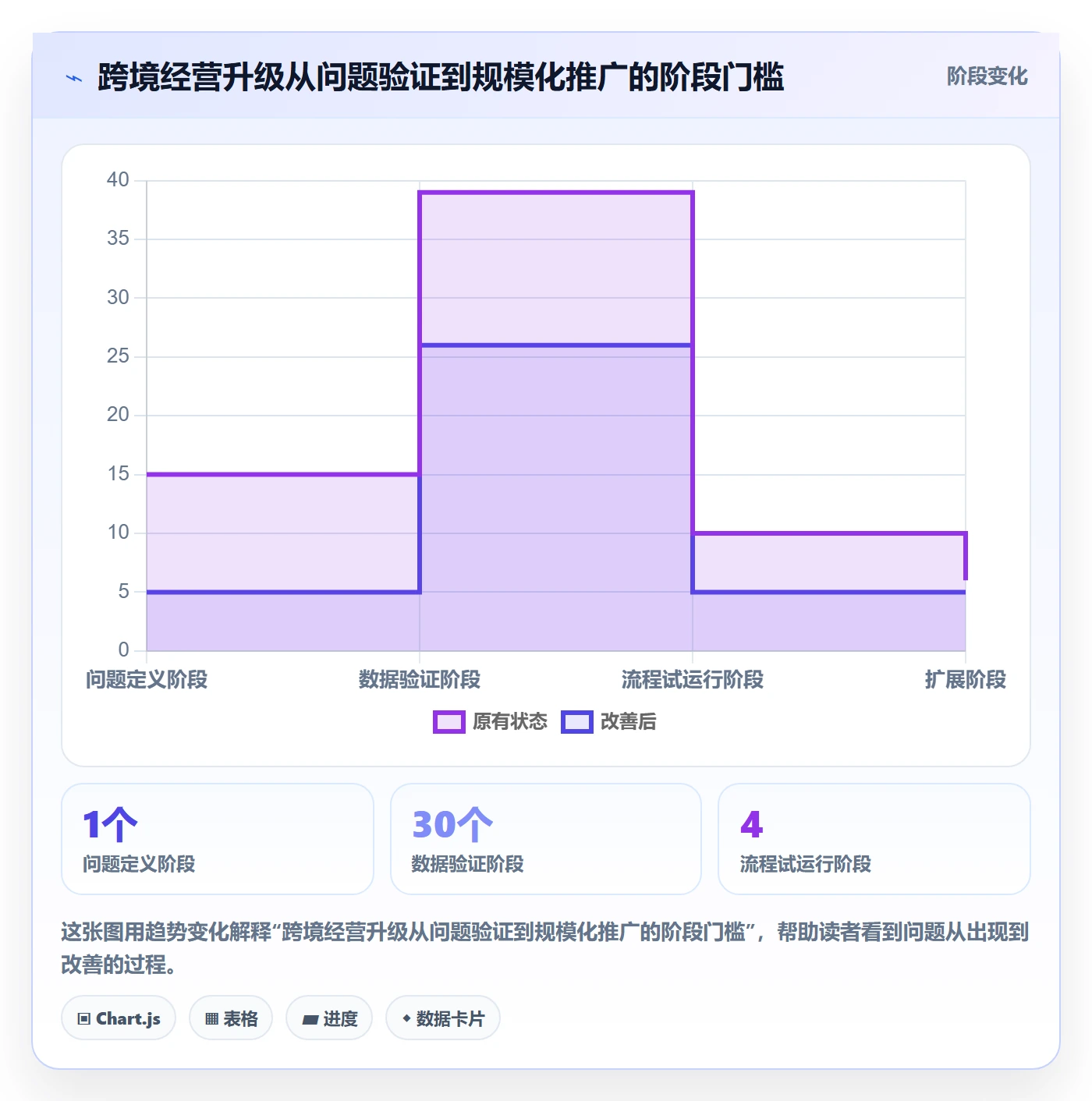
Task: Click the lightning bolt icon beside the title
Action: coord(74,78)
